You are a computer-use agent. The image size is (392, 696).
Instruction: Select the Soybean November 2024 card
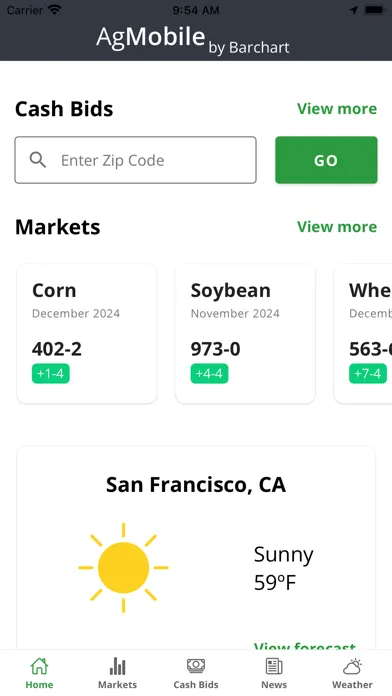point(245,334)
